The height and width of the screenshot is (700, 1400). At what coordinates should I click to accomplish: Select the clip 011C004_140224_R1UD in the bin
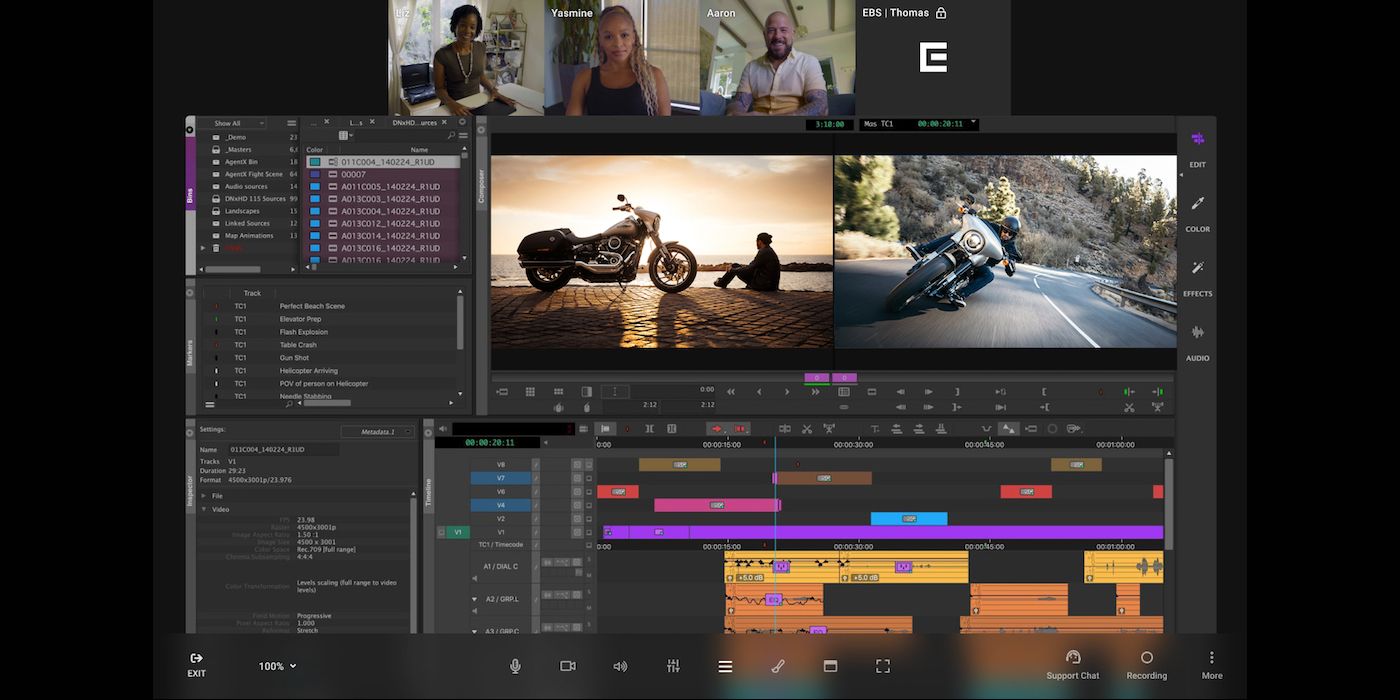click(x=385, y=162)
